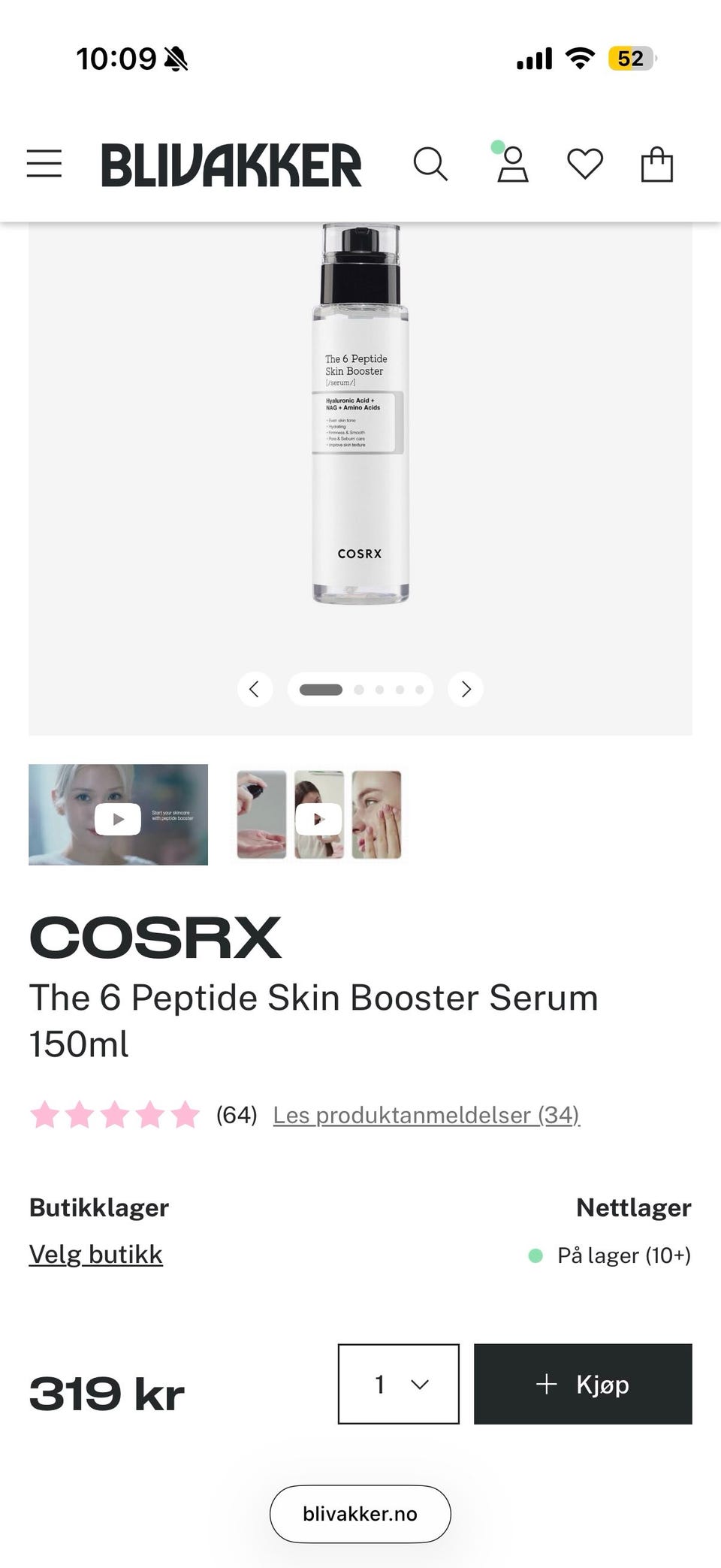Select the second carousel dot
The image size is (721, 1568).
(359, 690)
